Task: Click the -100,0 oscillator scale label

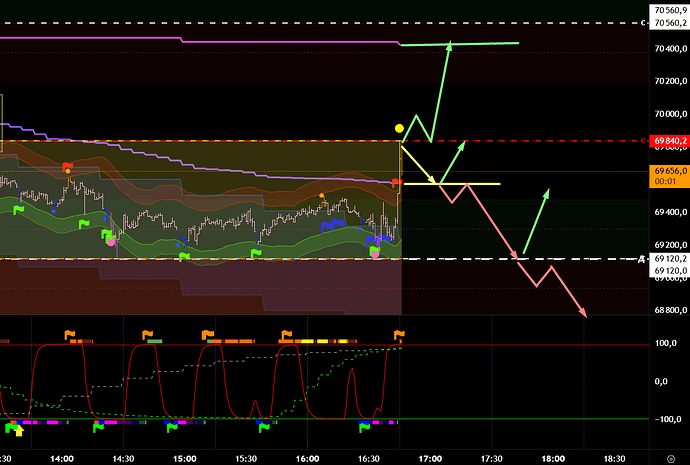Action: (666, 419)
